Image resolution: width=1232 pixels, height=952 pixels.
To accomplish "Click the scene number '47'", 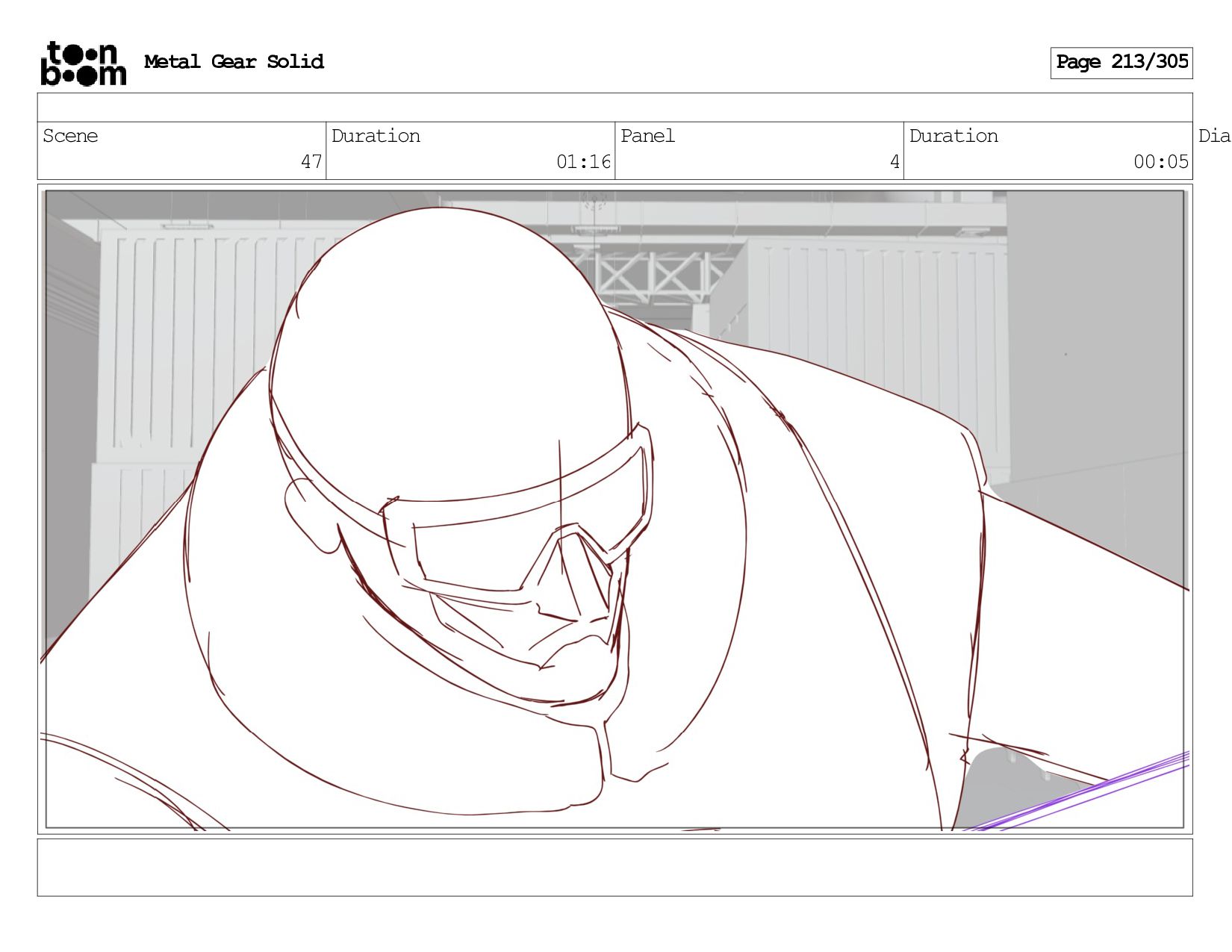I will point(311,162).
